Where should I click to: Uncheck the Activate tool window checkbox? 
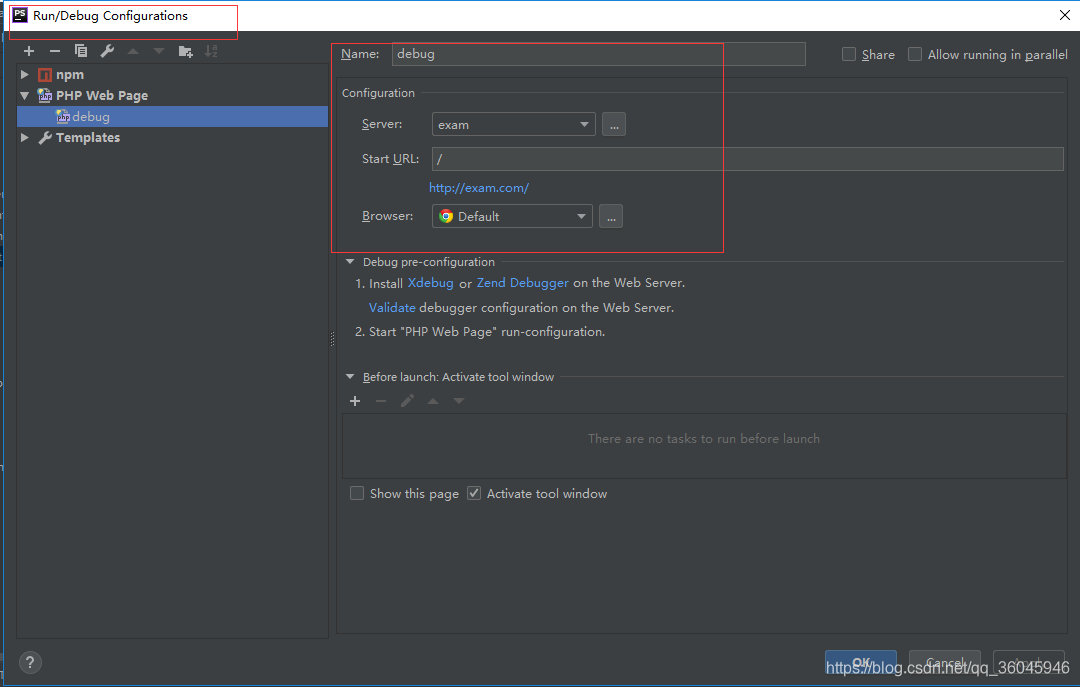point(473,493)
